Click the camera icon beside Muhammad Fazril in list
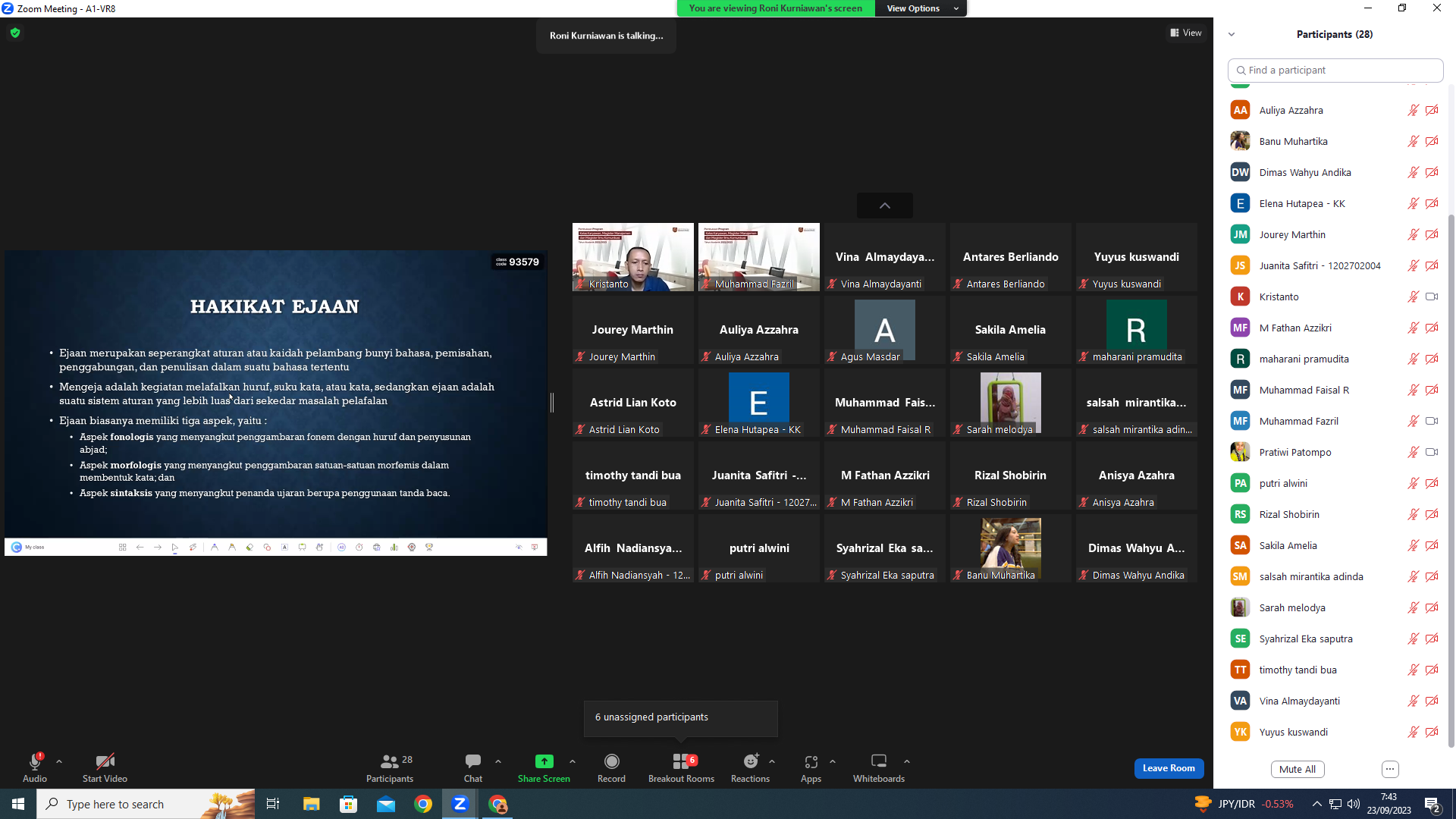1456x819 pixels. pos(1432,421)
